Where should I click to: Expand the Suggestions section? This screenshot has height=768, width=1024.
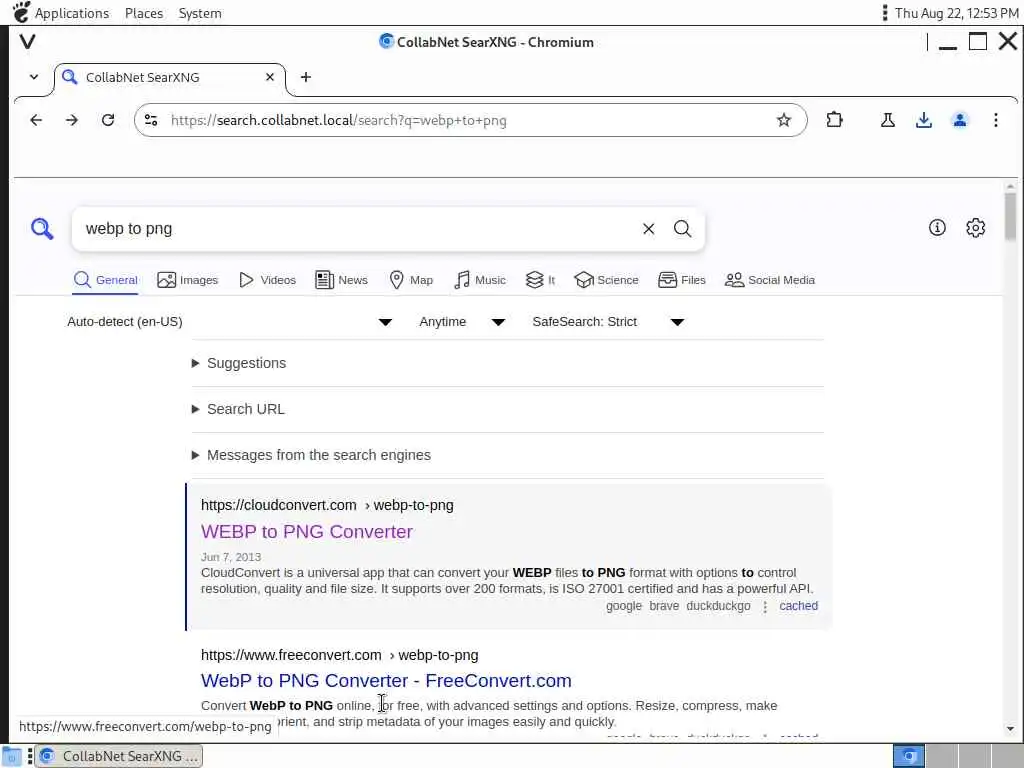239,363
